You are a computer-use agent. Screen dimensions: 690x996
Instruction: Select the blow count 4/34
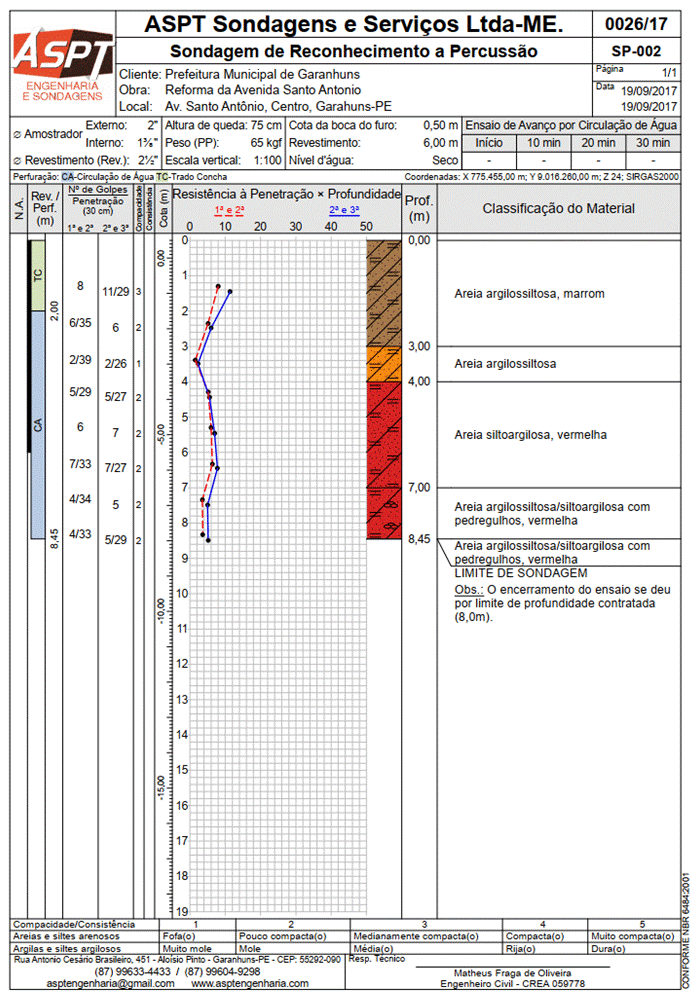click(81, 499)
